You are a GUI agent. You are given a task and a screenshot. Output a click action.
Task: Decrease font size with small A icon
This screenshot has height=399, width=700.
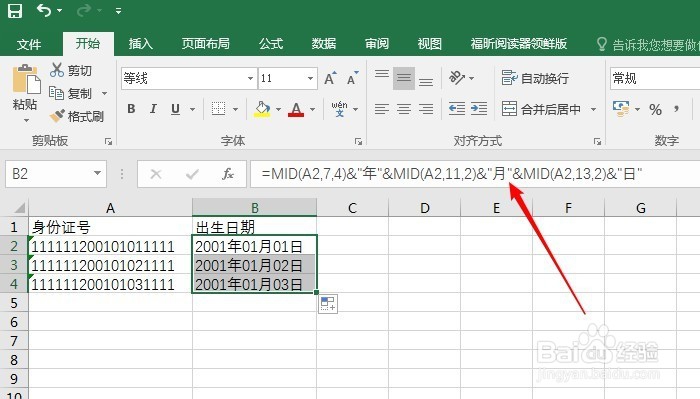pyautogui.click(x=353, y=78)
